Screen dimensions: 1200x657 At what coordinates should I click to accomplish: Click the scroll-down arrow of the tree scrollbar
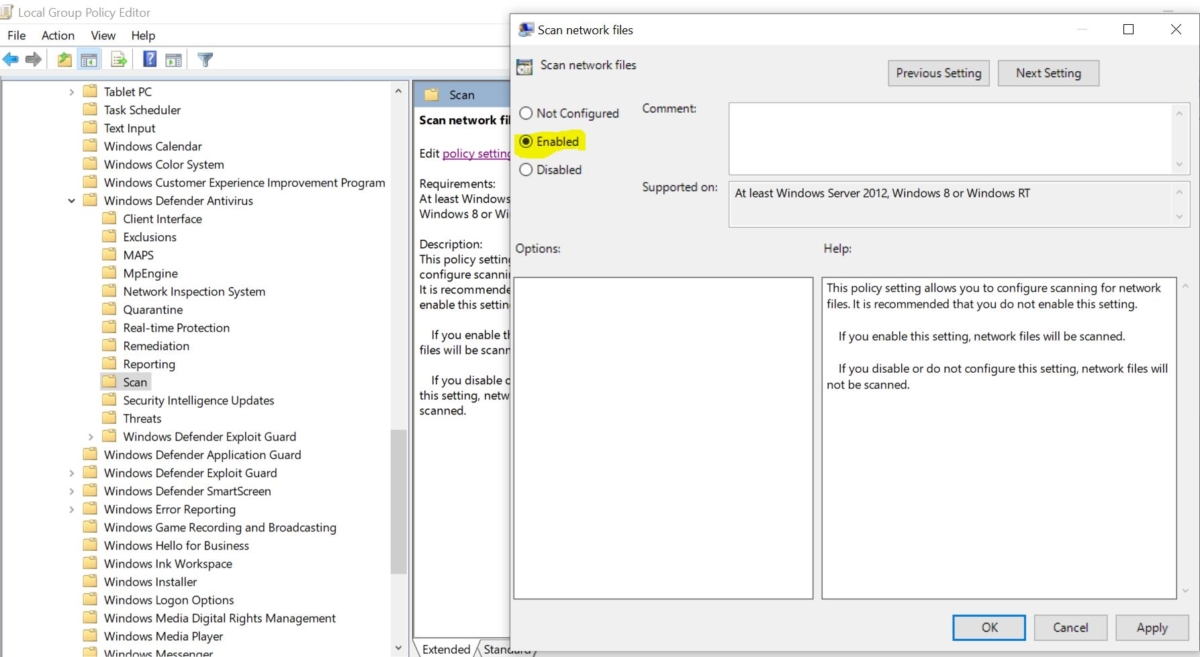point(398,647)
